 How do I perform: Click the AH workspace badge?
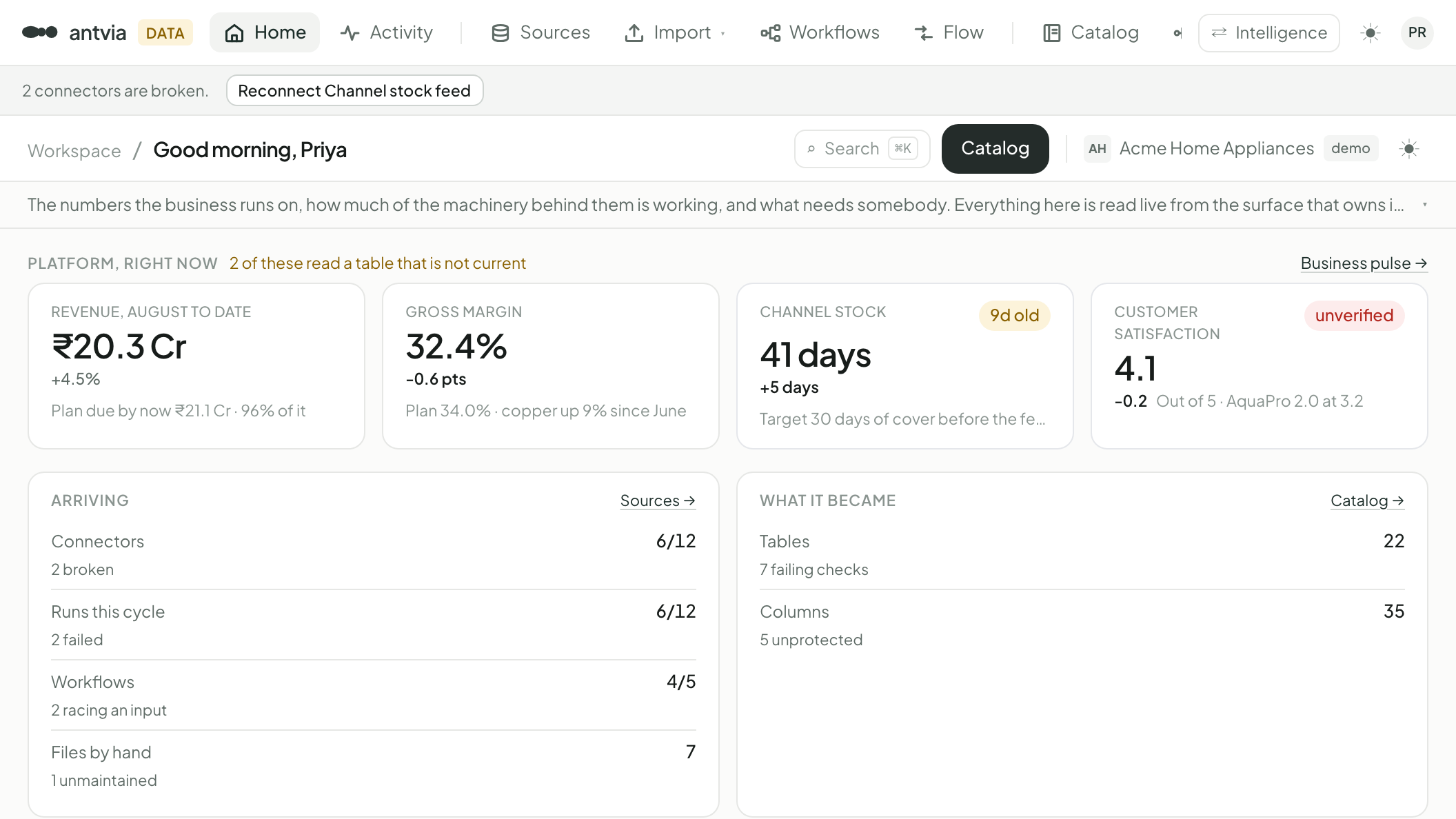point(1097,148)
